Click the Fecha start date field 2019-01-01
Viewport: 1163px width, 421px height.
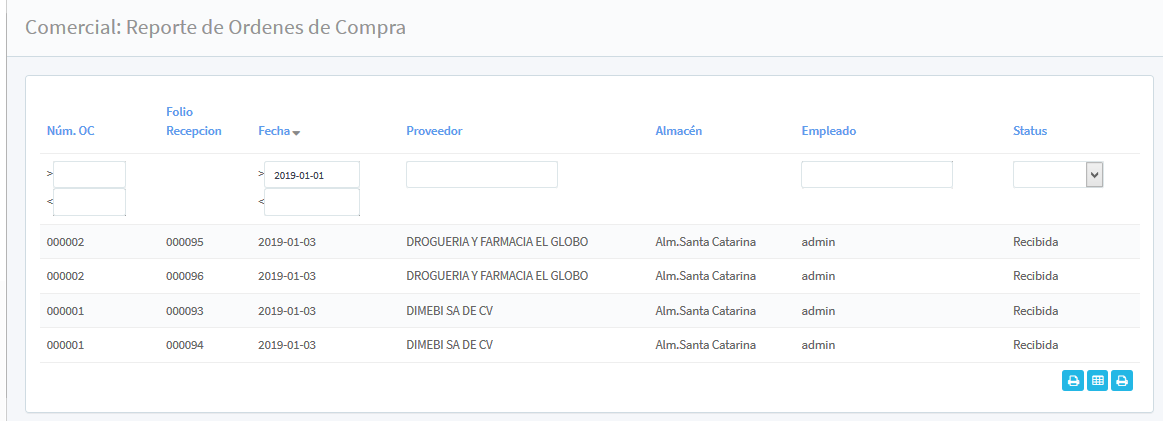pyautogui.click(x=311, y=175)
